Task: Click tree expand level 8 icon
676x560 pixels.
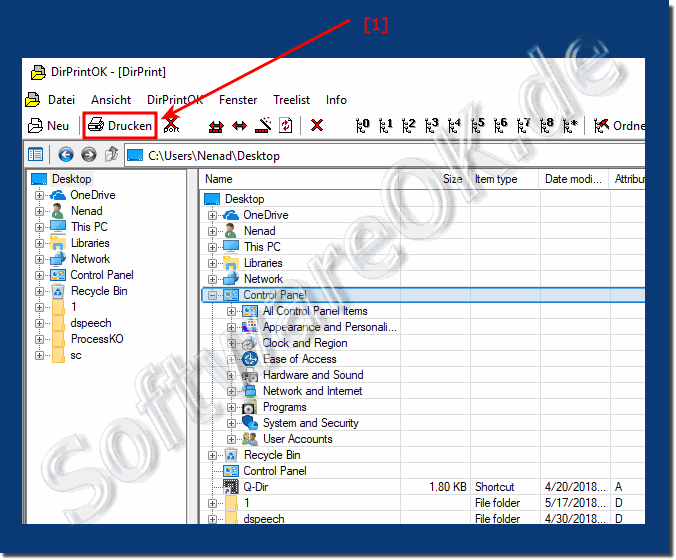Action: pyautogui.click(x=547, y=125)
